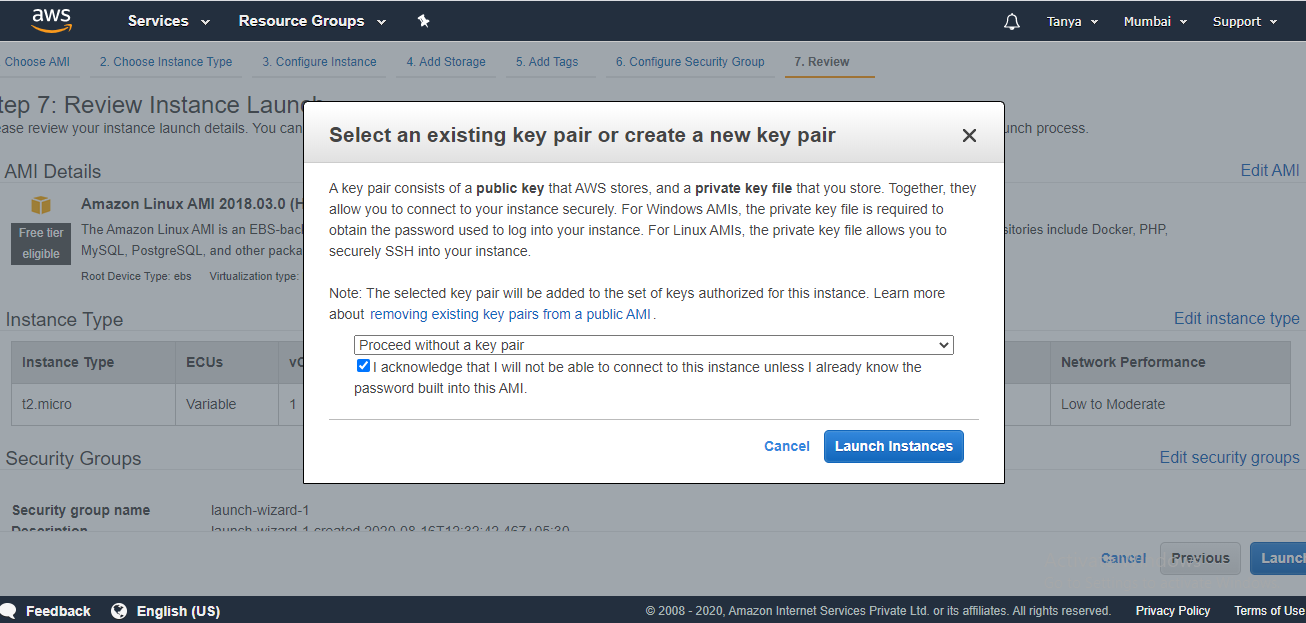Image resolution: width=1306 pixels, height=623 pixels.
Task: Click the Feedback speech bubble icon
Action: point(9,611)
